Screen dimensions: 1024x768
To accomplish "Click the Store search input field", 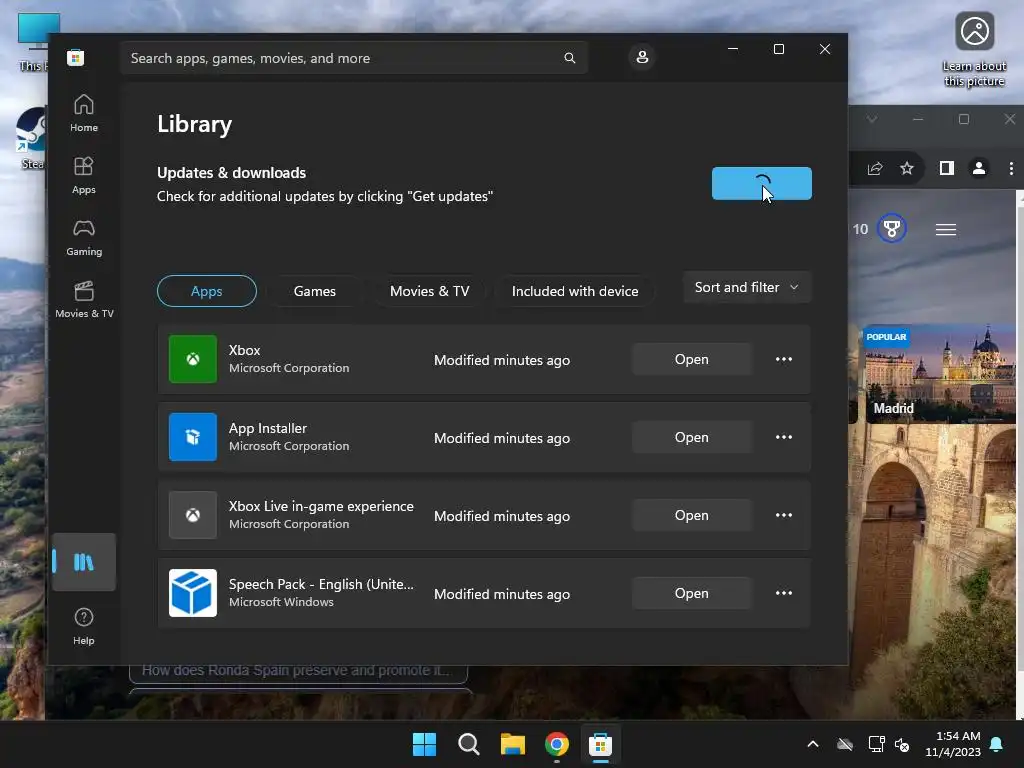I will point(353,58).
